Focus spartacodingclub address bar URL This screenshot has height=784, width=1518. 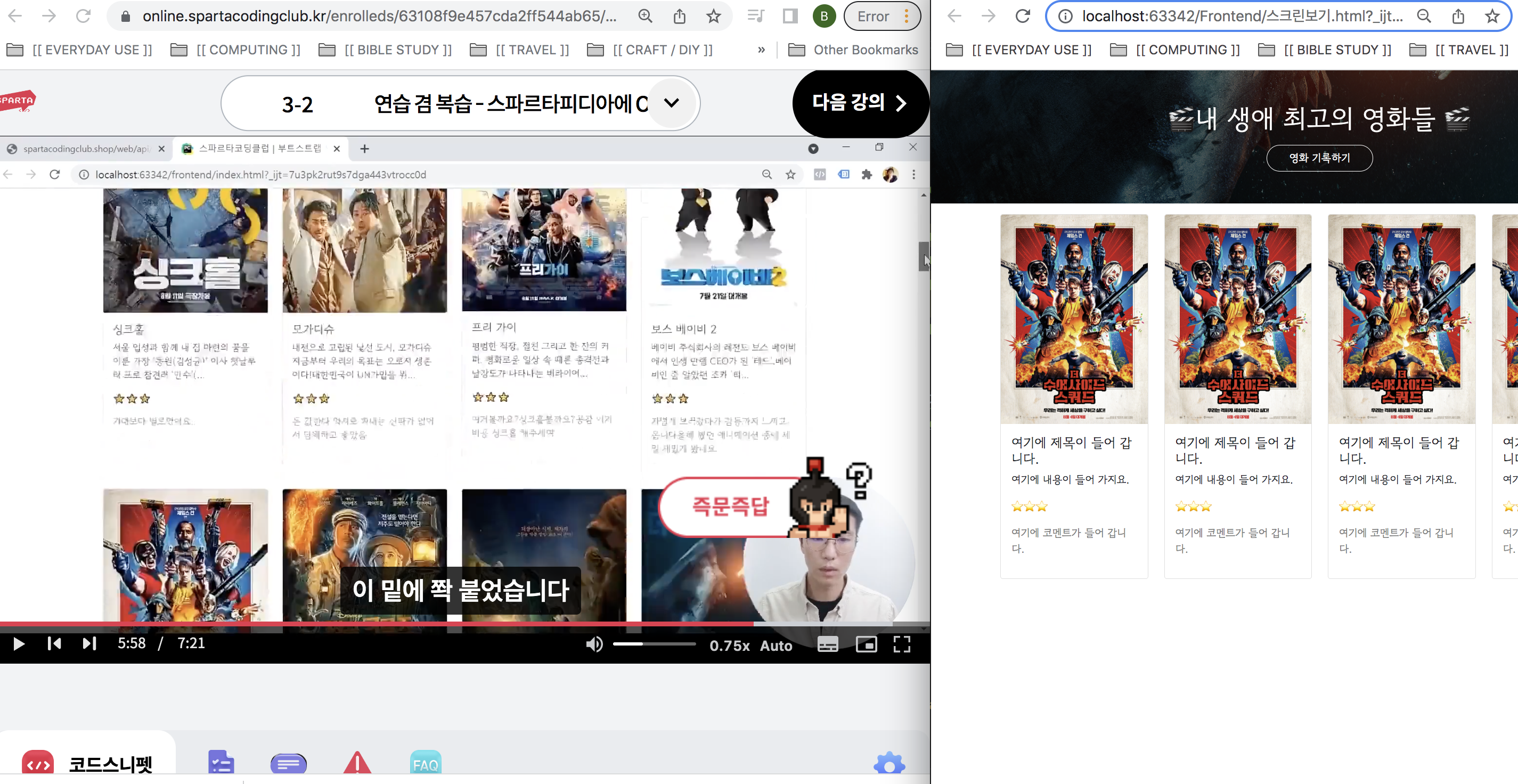379,16
